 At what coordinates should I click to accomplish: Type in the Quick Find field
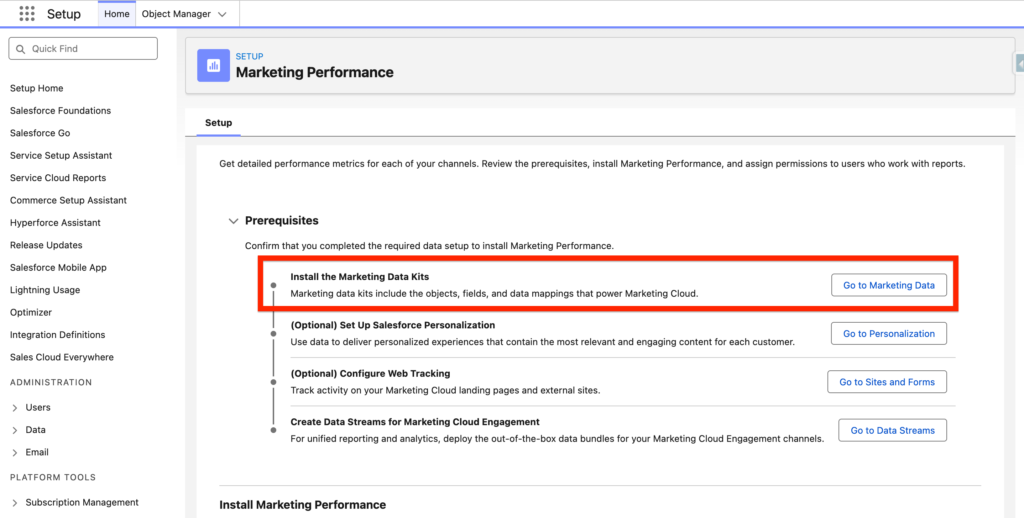(x=90, y=49)
